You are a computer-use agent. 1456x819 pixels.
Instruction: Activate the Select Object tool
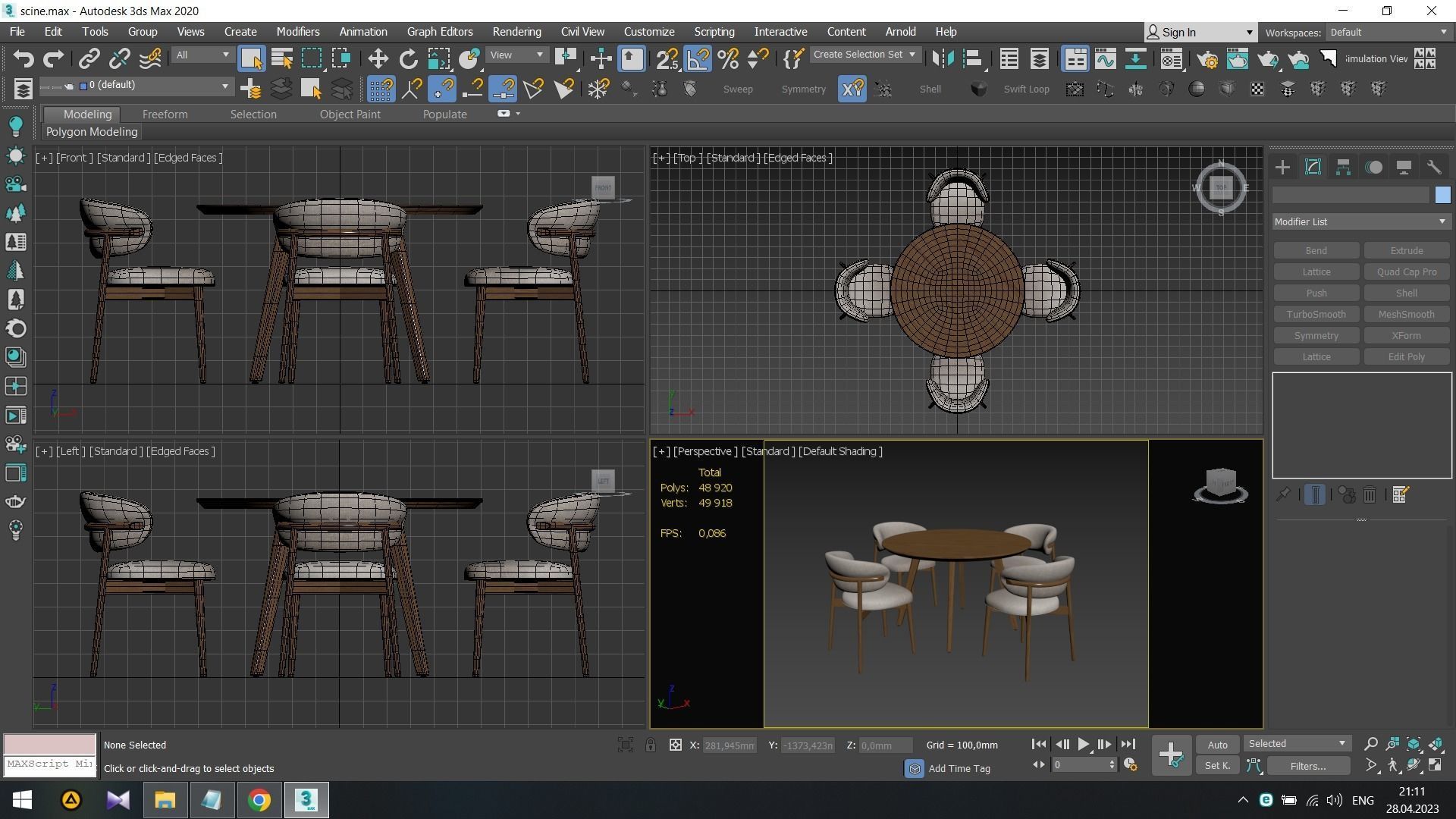[x=251, y=59]
